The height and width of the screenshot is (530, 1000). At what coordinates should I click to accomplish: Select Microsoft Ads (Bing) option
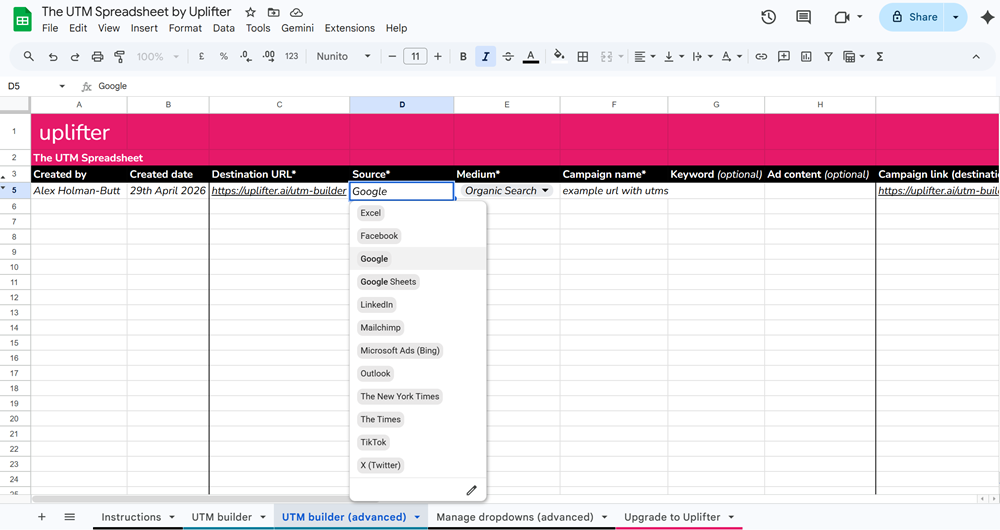coord(400,351)
